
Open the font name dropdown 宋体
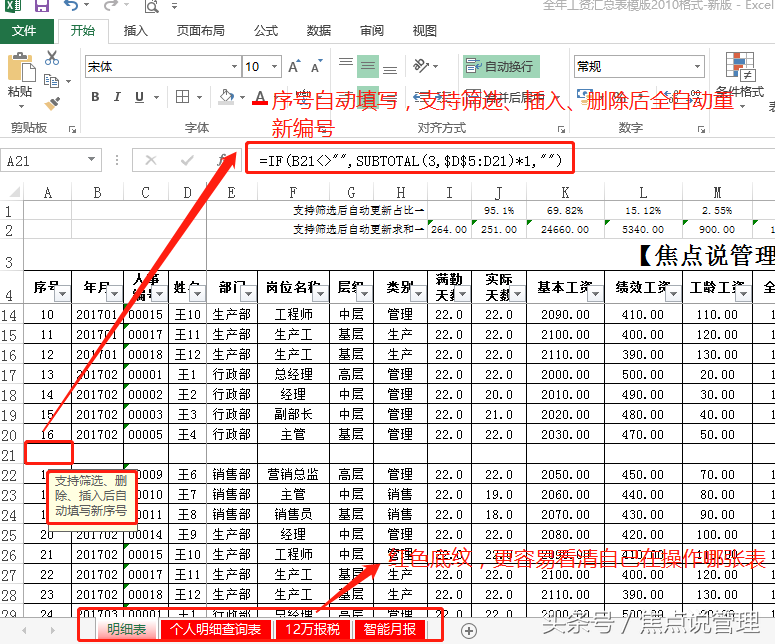234,67
